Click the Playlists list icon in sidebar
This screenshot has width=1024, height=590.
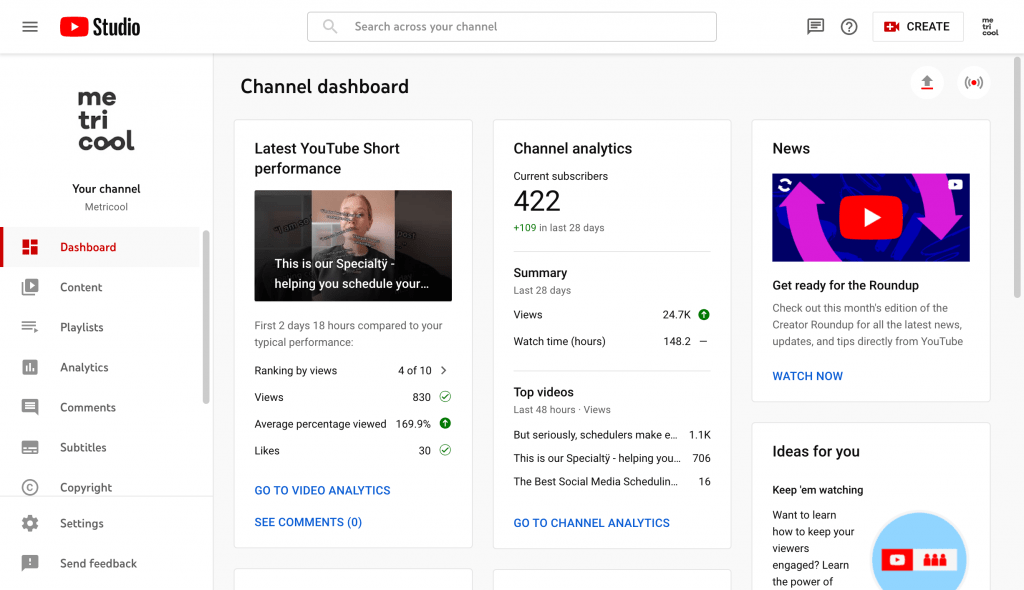tap(30, 327)
